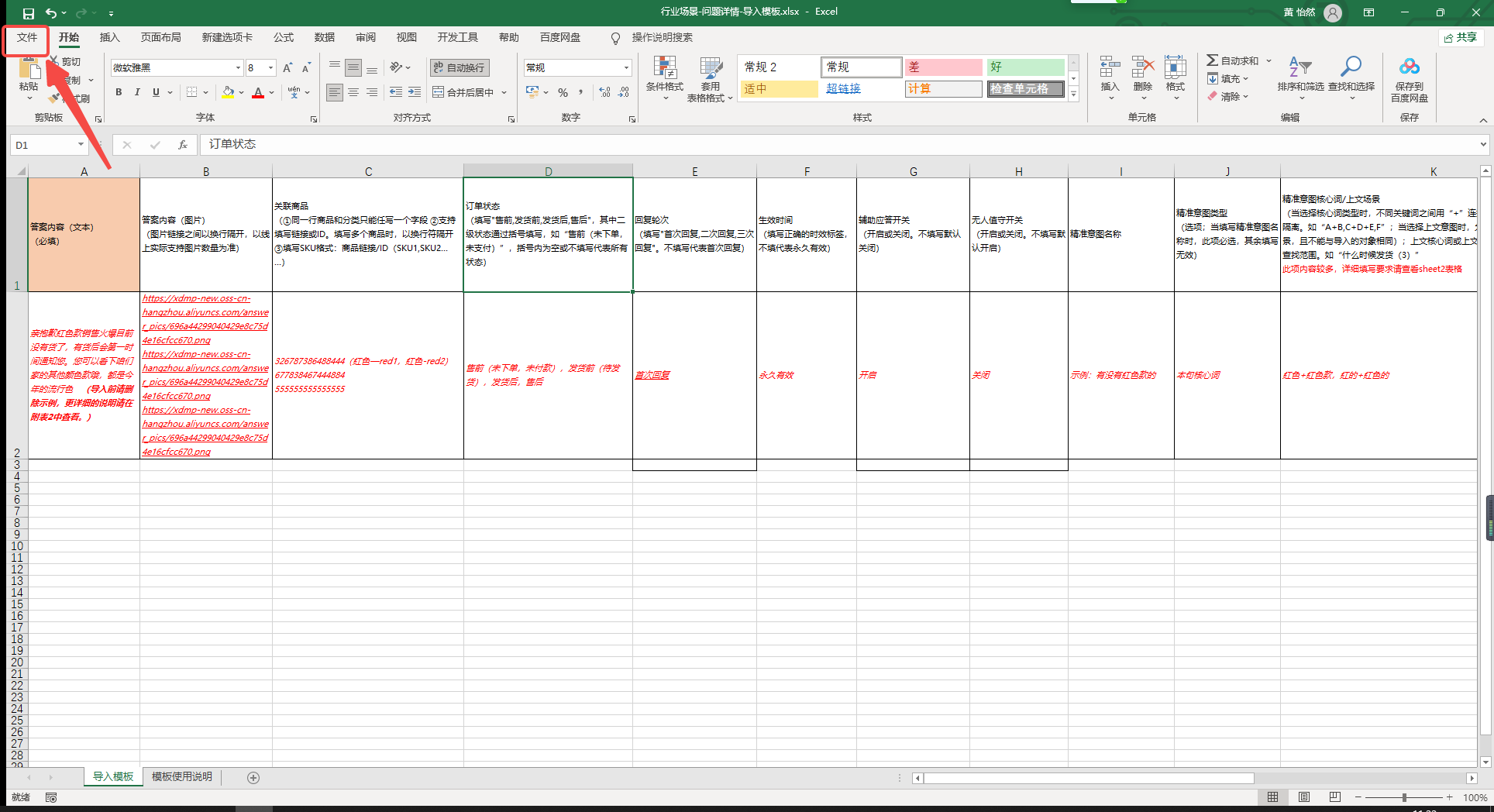Click the Undo arrow icon
The height and width of the screenshot is (812, 1494).
51,13
